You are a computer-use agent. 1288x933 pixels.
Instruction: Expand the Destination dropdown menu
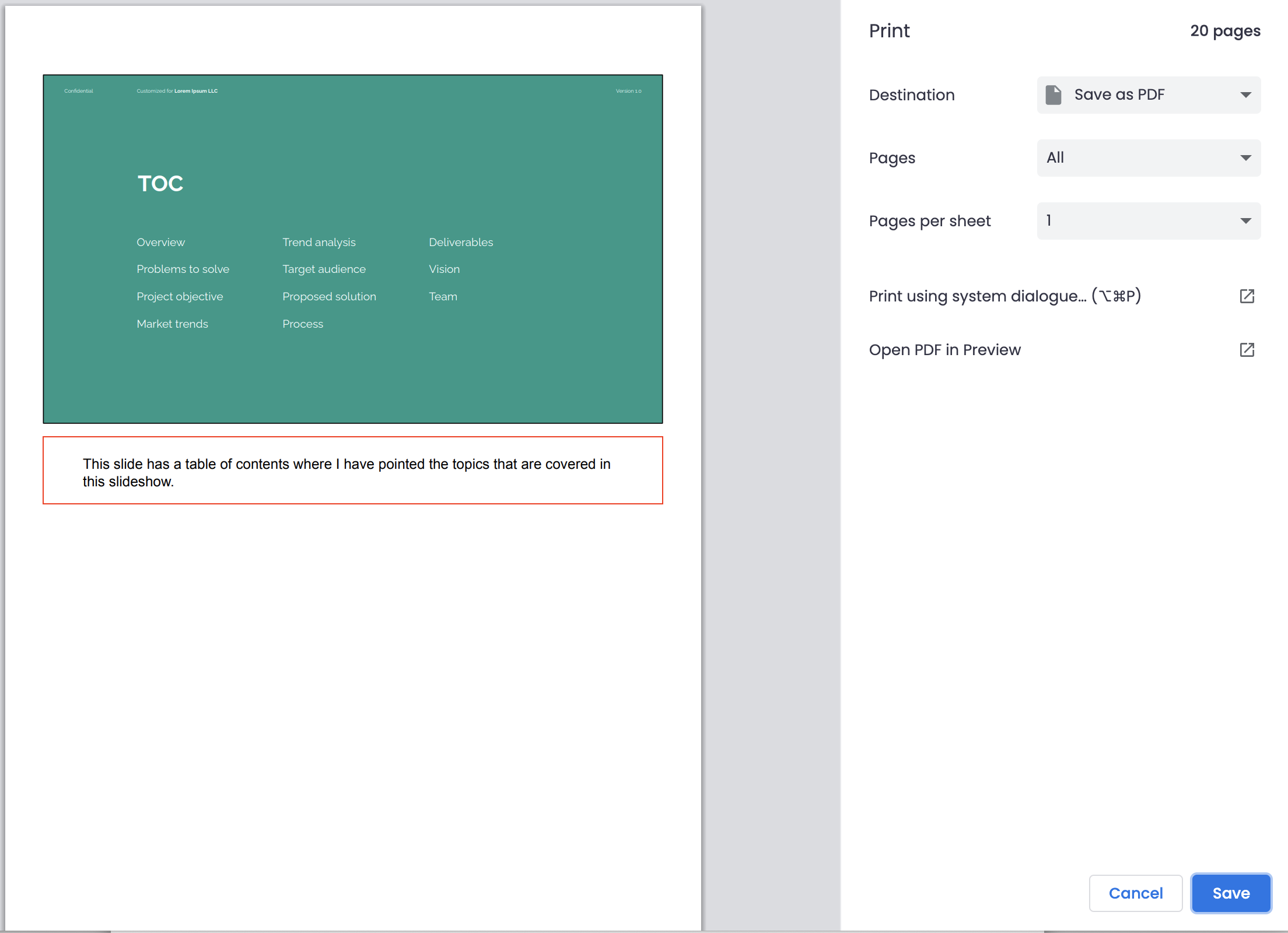(x=1148, y=94)
